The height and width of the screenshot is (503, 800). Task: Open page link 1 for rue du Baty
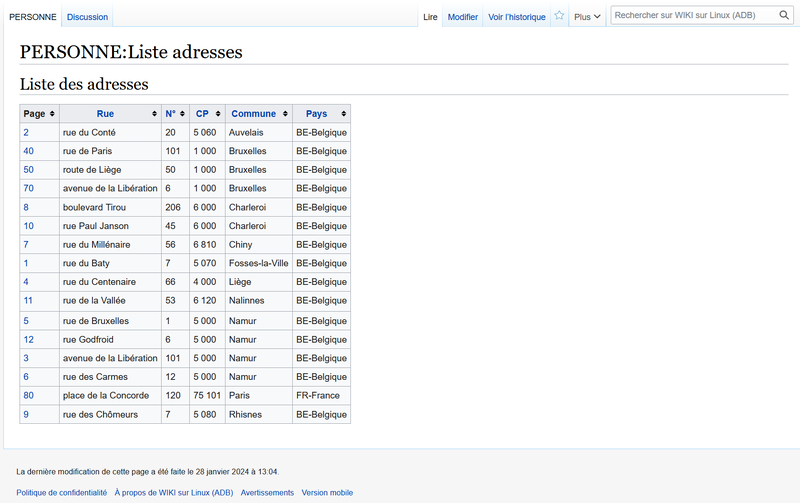(x=26, y=263)
